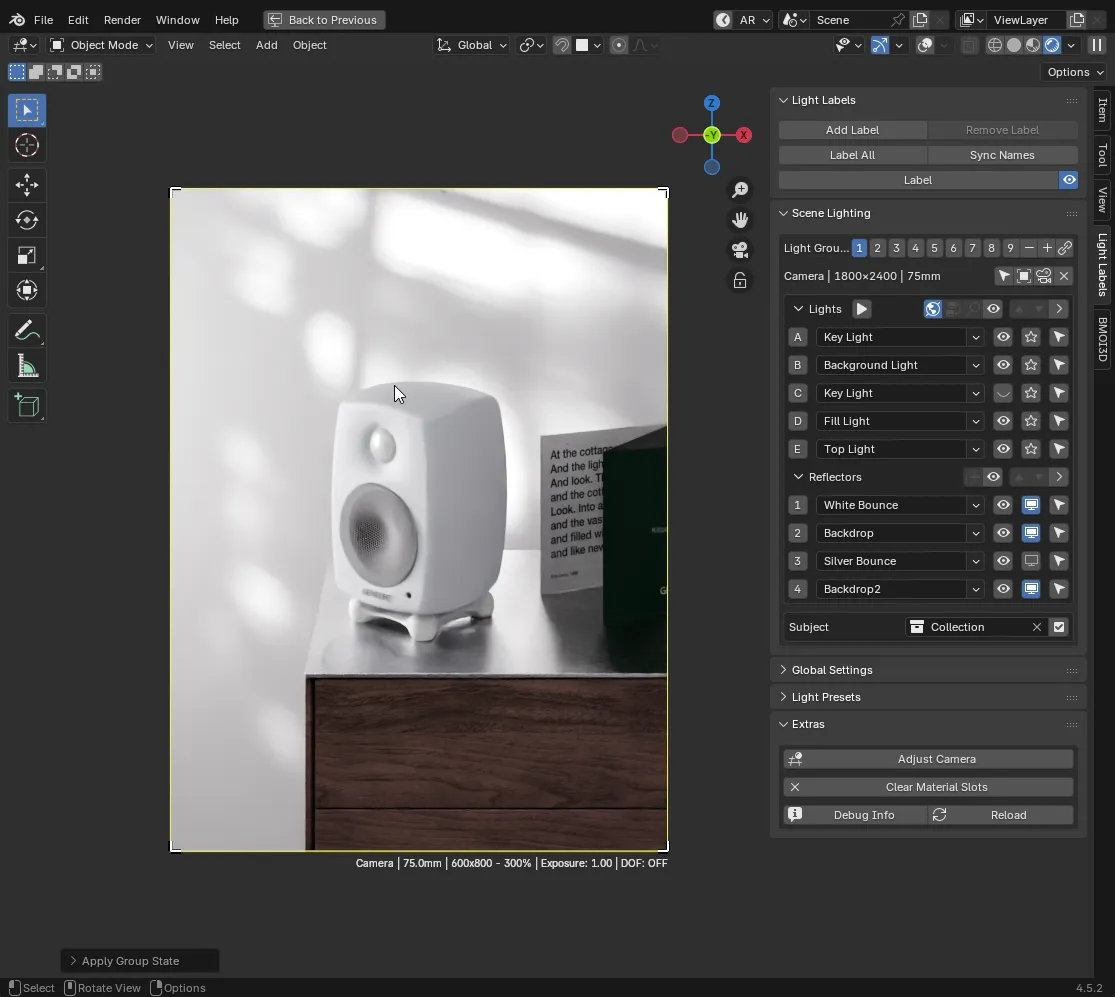Select light group number 5

tap(934, 248)
